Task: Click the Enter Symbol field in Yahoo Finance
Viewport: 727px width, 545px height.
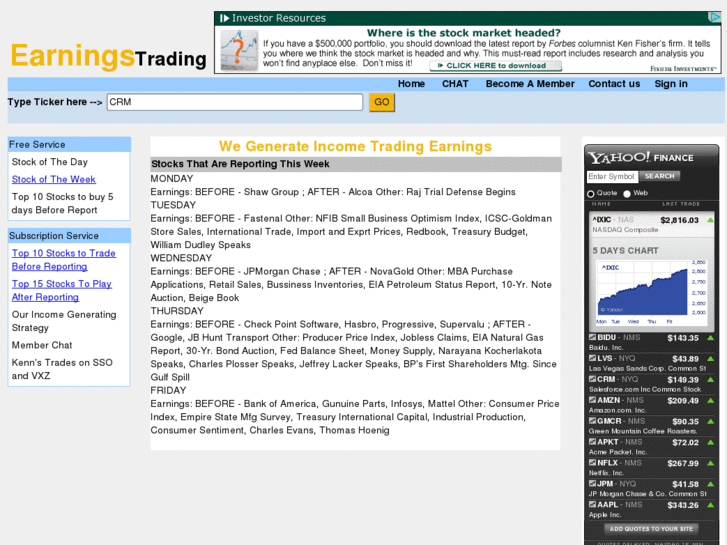Action: [612, 176]
